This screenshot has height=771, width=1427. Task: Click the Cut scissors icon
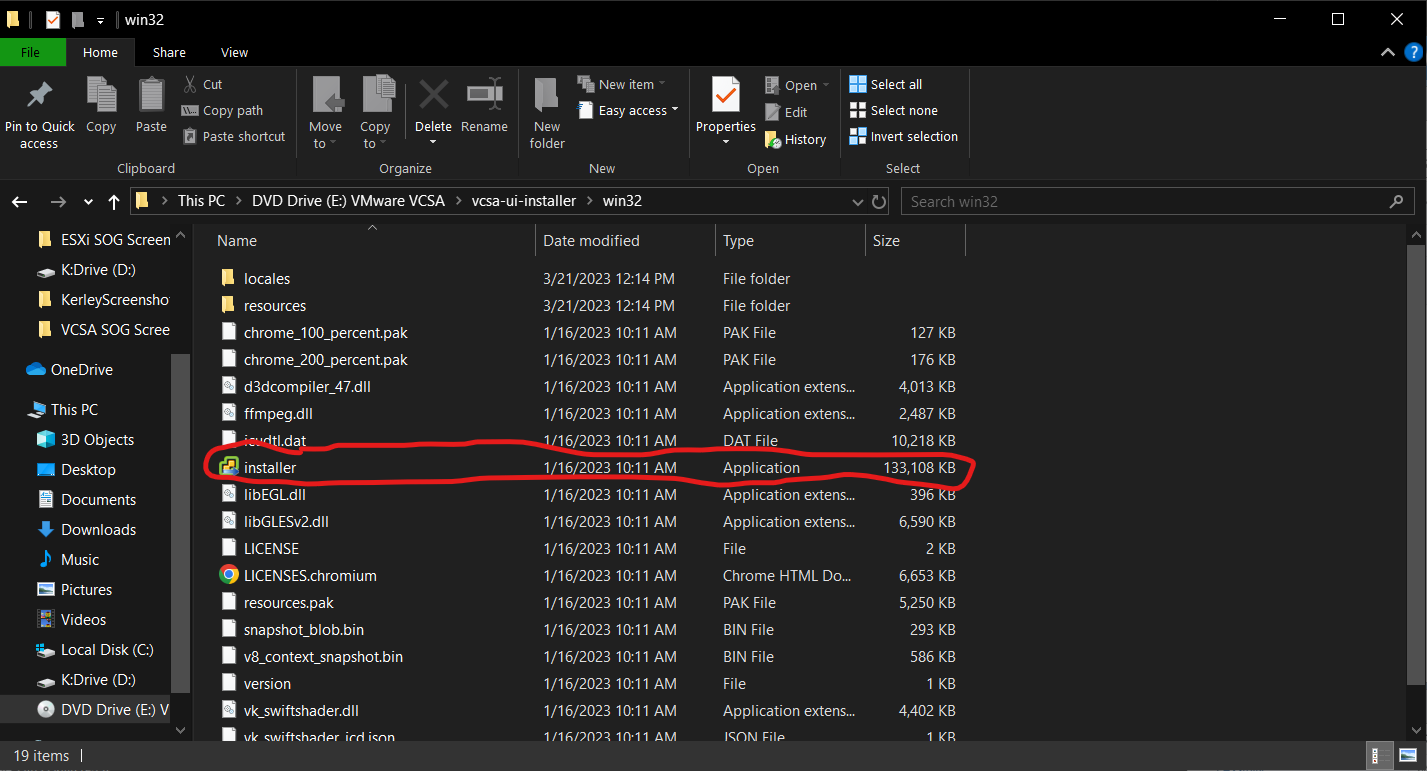190,84
